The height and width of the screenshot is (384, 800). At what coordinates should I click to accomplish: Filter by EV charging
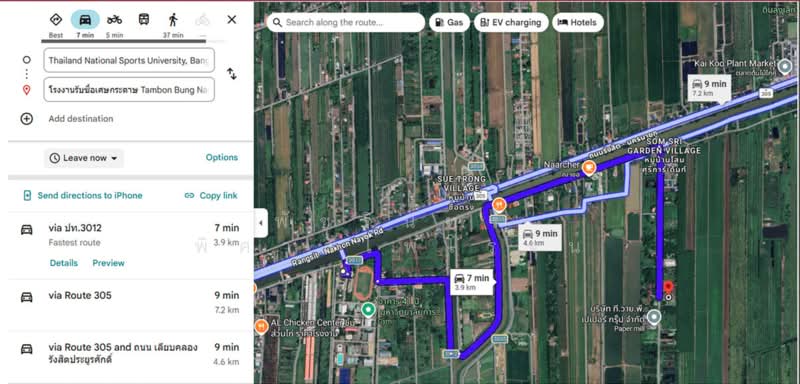tap(511, 22)
